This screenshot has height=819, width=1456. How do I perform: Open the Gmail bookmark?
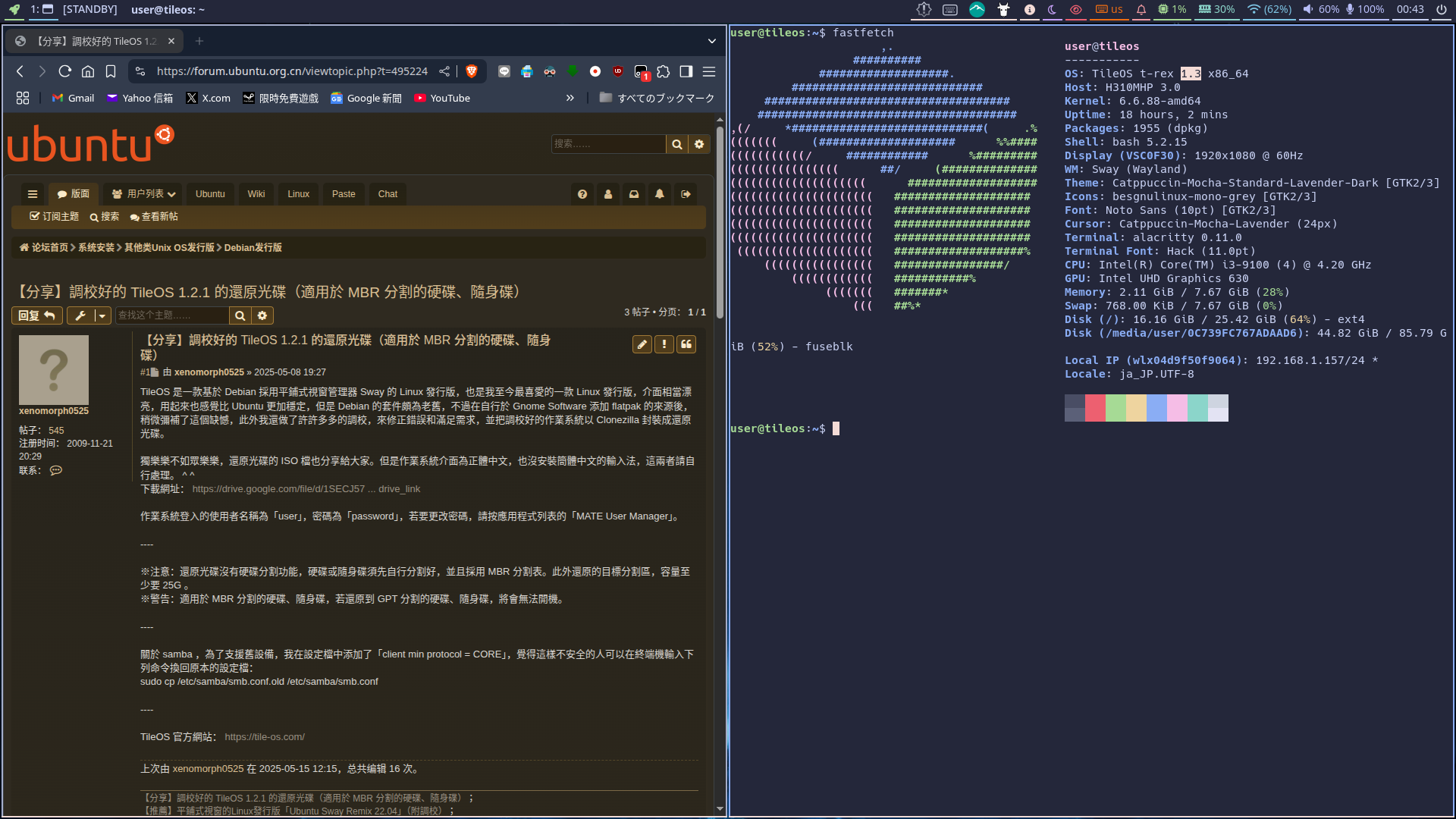[x=74, y=98]
